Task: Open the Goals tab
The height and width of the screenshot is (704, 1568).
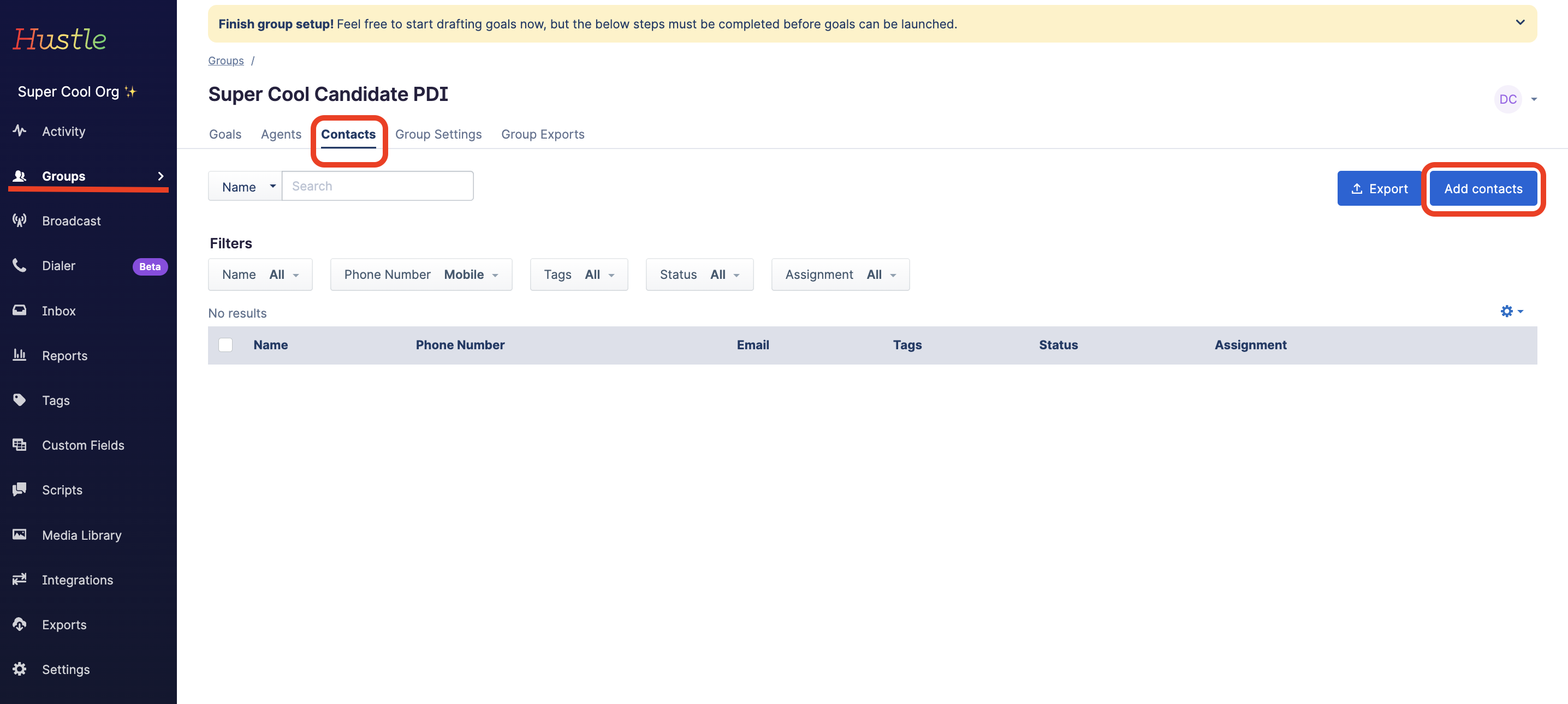Action: [x=224, y=134]
